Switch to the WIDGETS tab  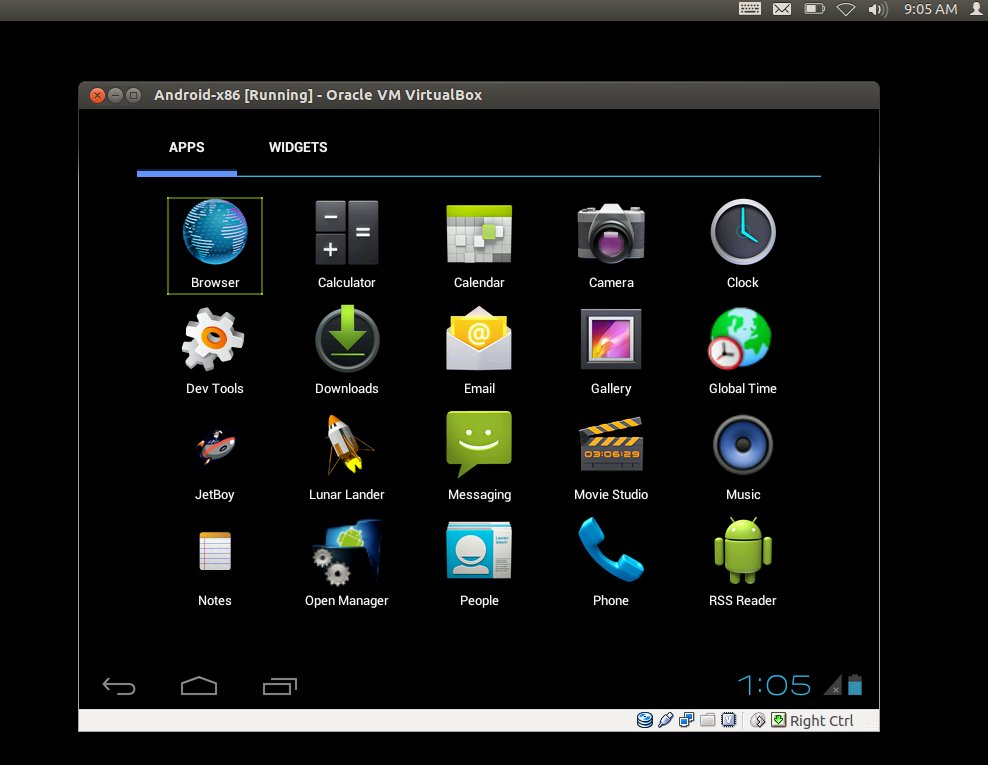pos(298,147)
